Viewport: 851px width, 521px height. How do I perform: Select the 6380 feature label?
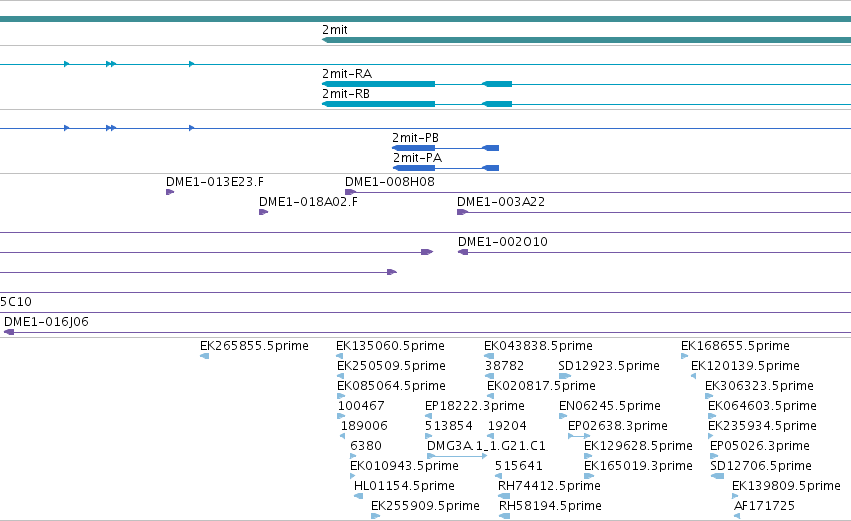366,446
